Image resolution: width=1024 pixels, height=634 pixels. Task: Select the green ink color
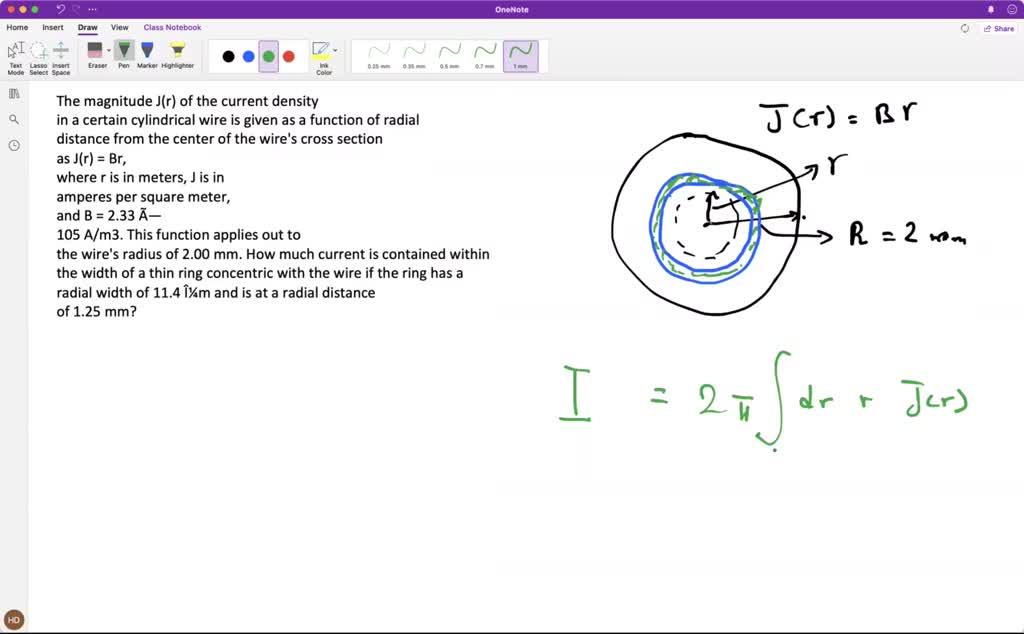point(268,57)
